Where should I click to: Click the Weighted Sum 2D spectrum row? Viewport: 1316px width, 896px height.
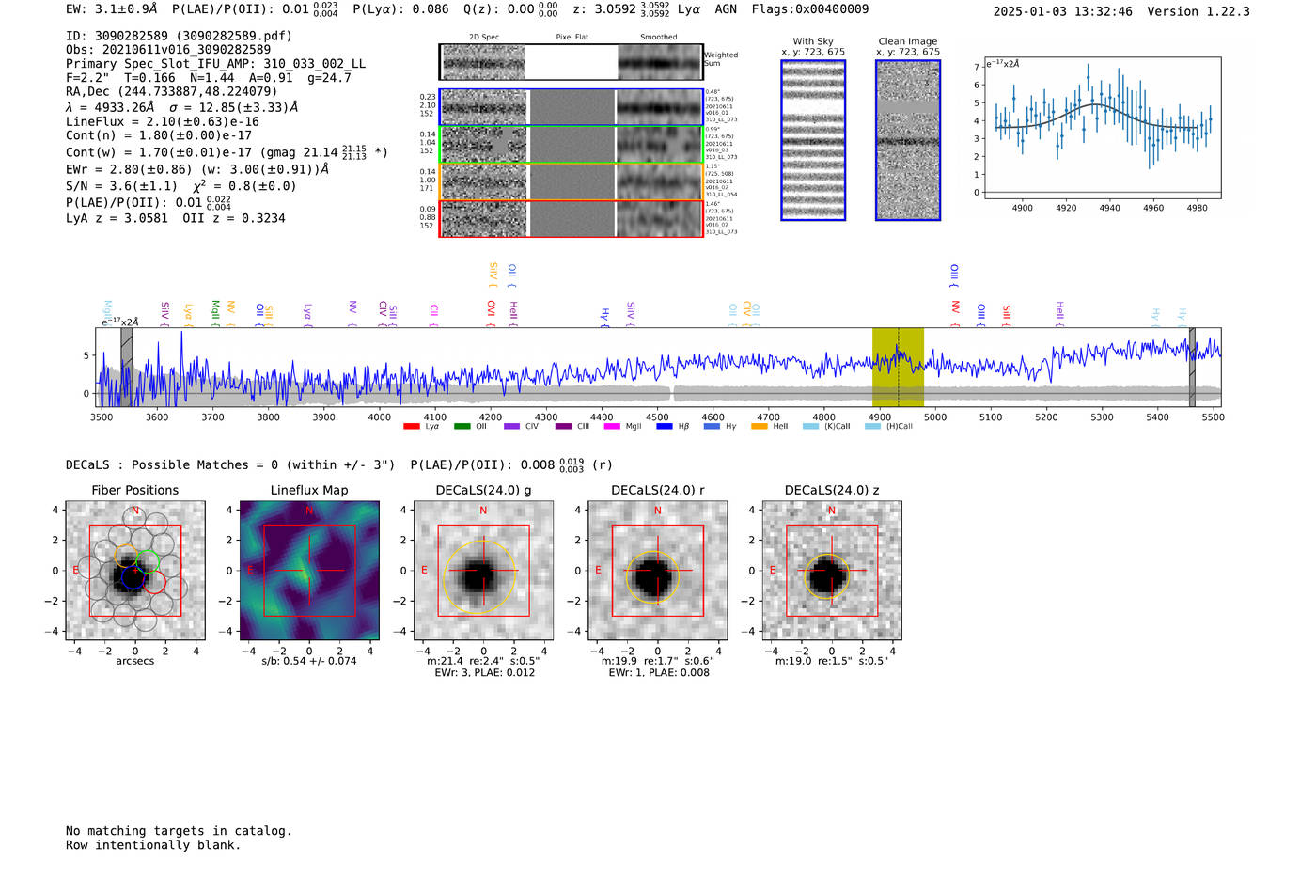[x=572, y=62]
